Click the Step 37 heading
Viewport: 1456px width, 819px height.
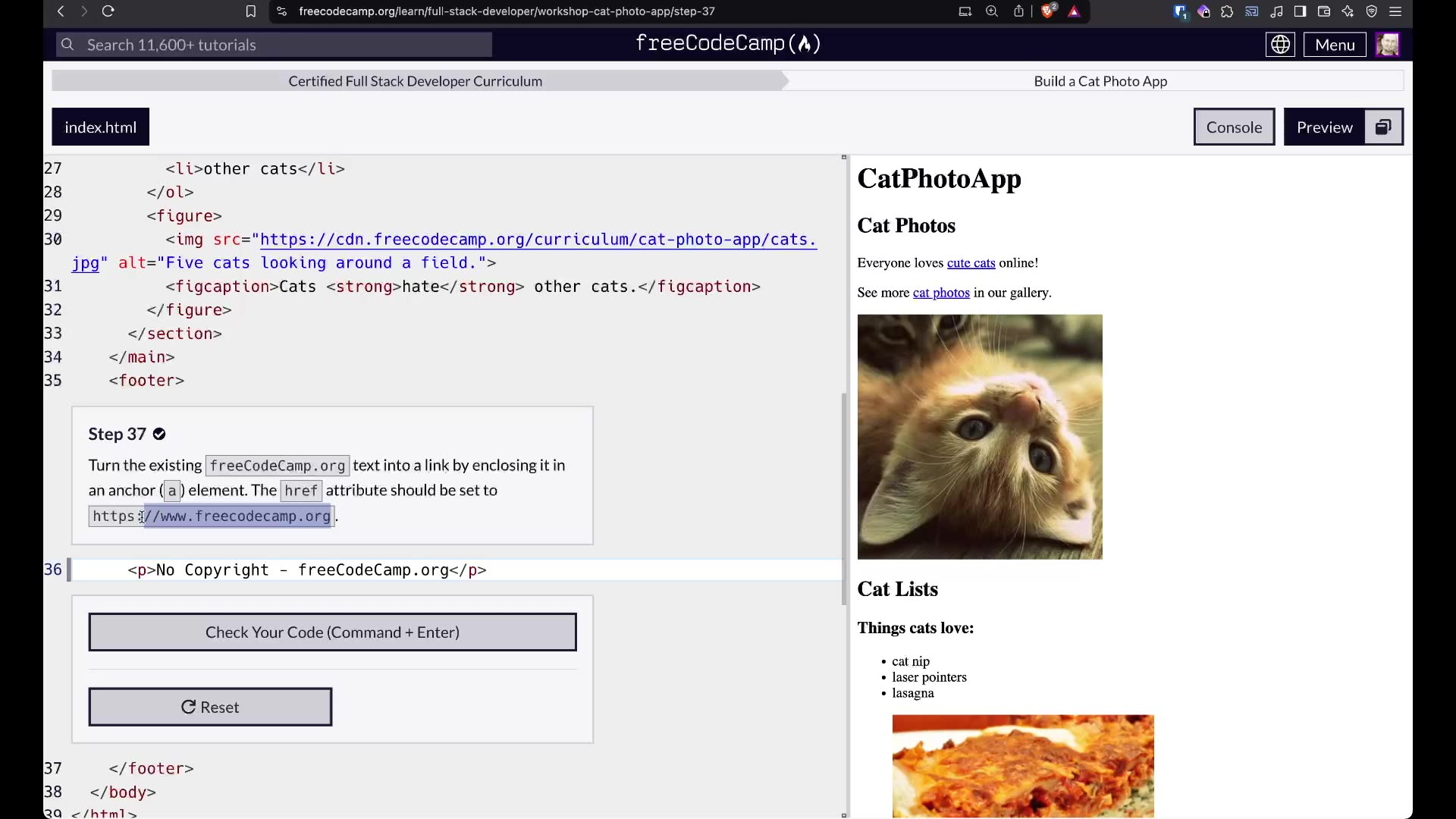click(x=117, y=434)
